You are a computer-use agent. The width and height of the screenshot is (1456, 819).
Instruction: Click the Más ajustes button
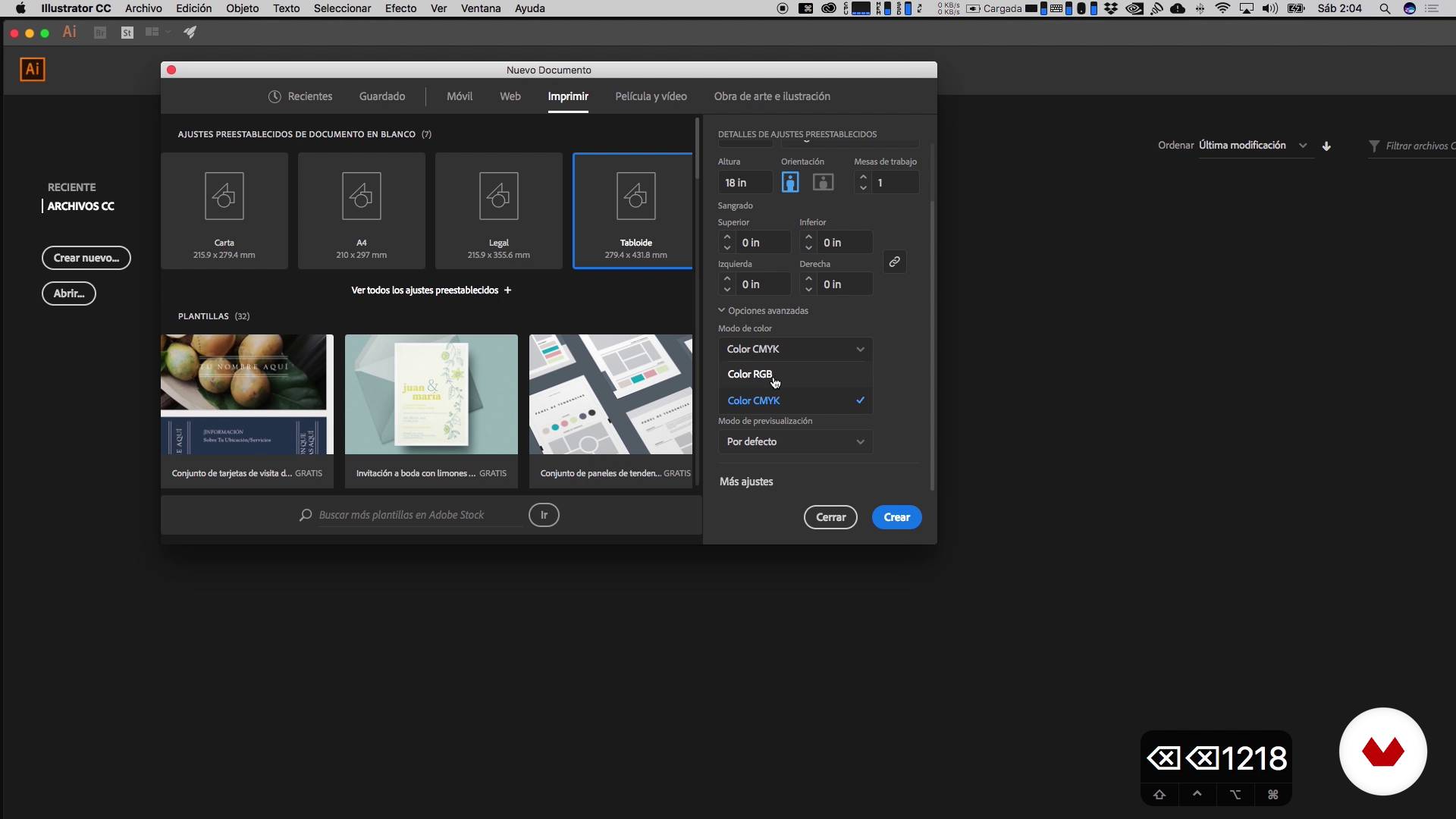pos(746,482)
